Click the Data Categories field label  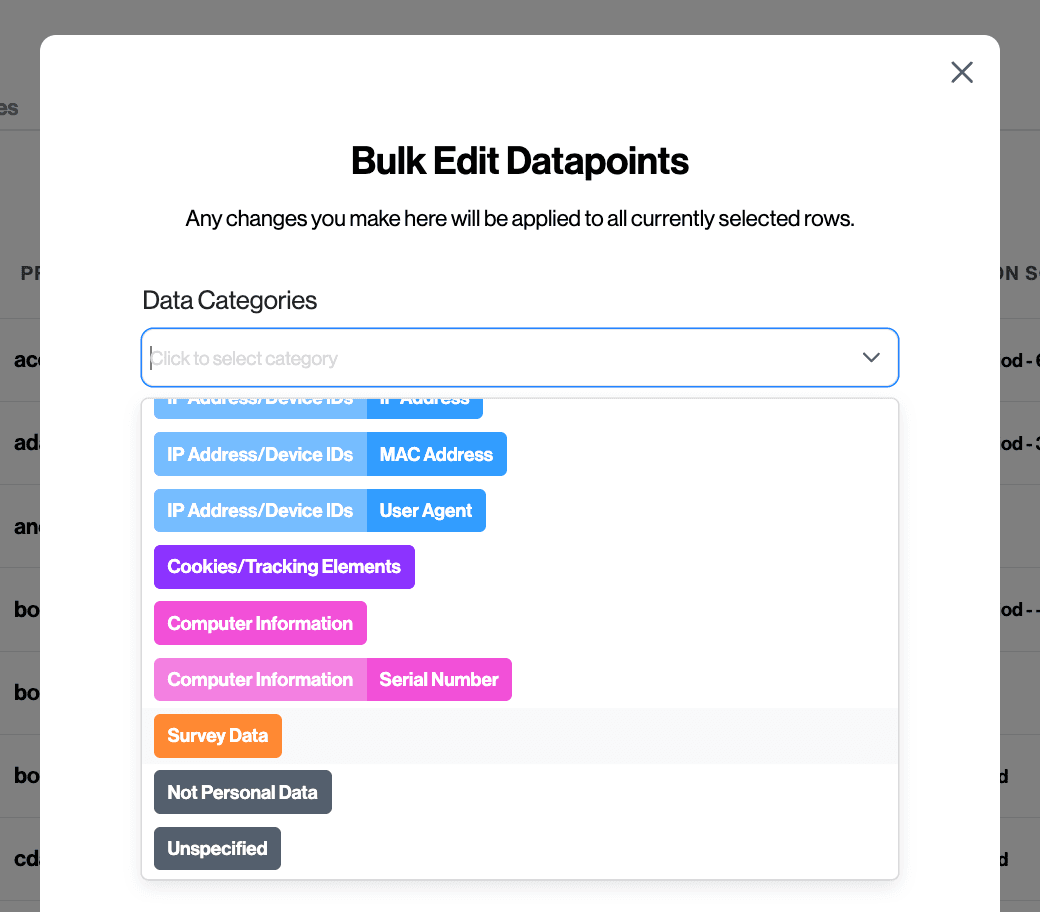coord(230,300)
